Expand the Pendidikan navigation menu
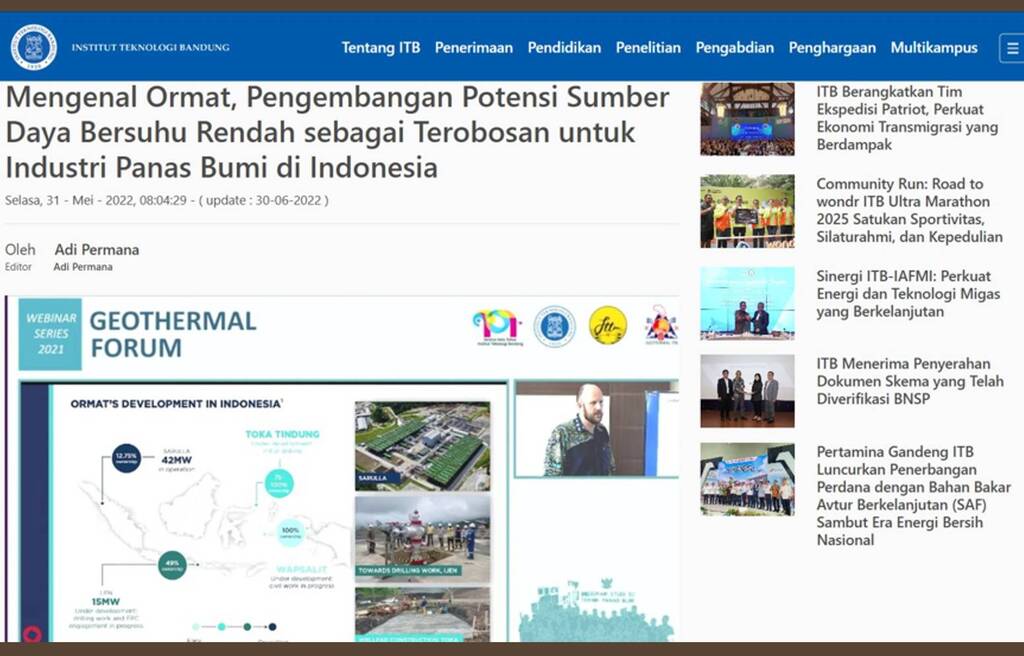The height and width of the screenshot is (656, 1024). [x=564, y=47]
